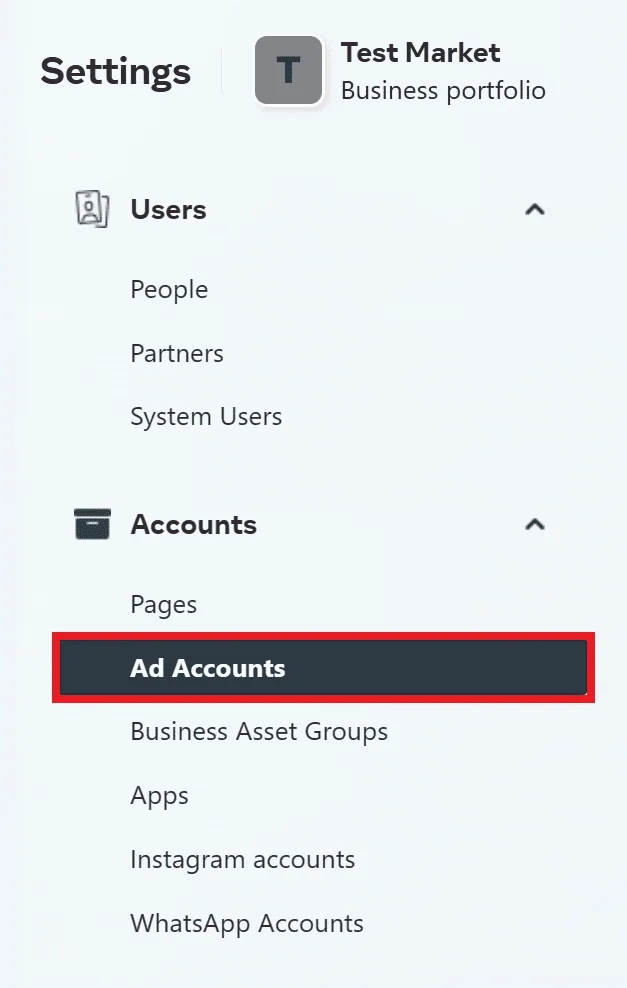
Task: Click the Settings page title
Action: tap(115, 71)
